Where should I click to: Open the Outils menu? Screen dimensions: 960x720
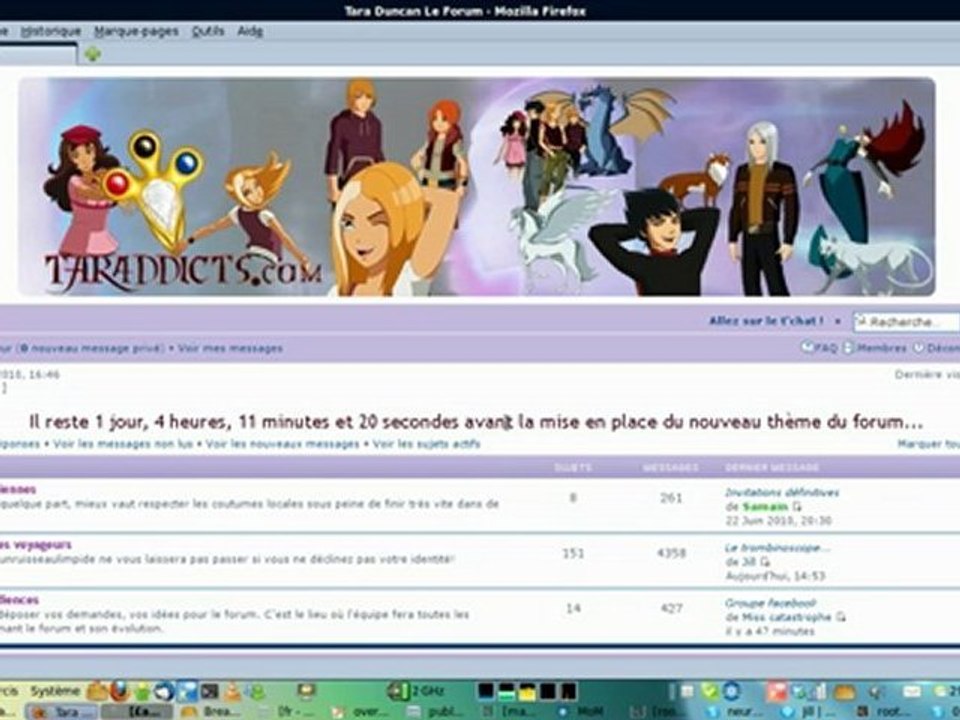[x=208, y=31]
